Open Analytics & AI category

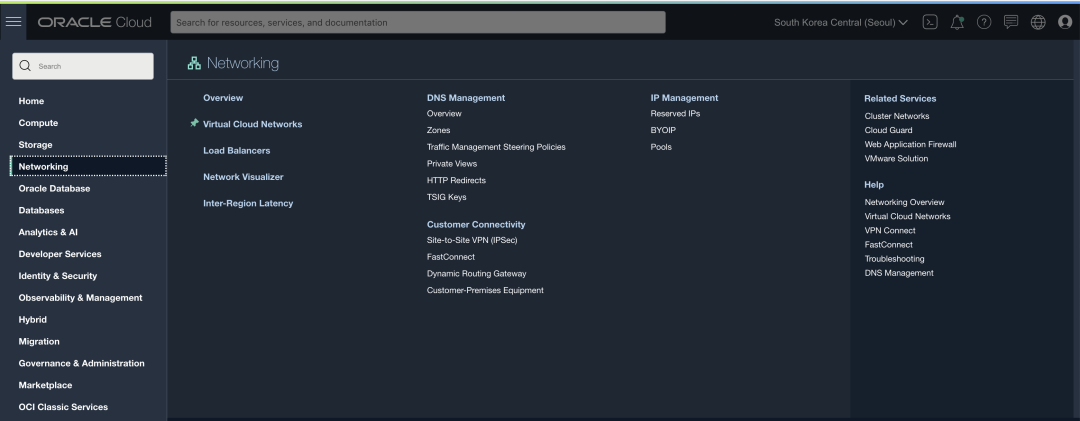[x=48, y=232]
